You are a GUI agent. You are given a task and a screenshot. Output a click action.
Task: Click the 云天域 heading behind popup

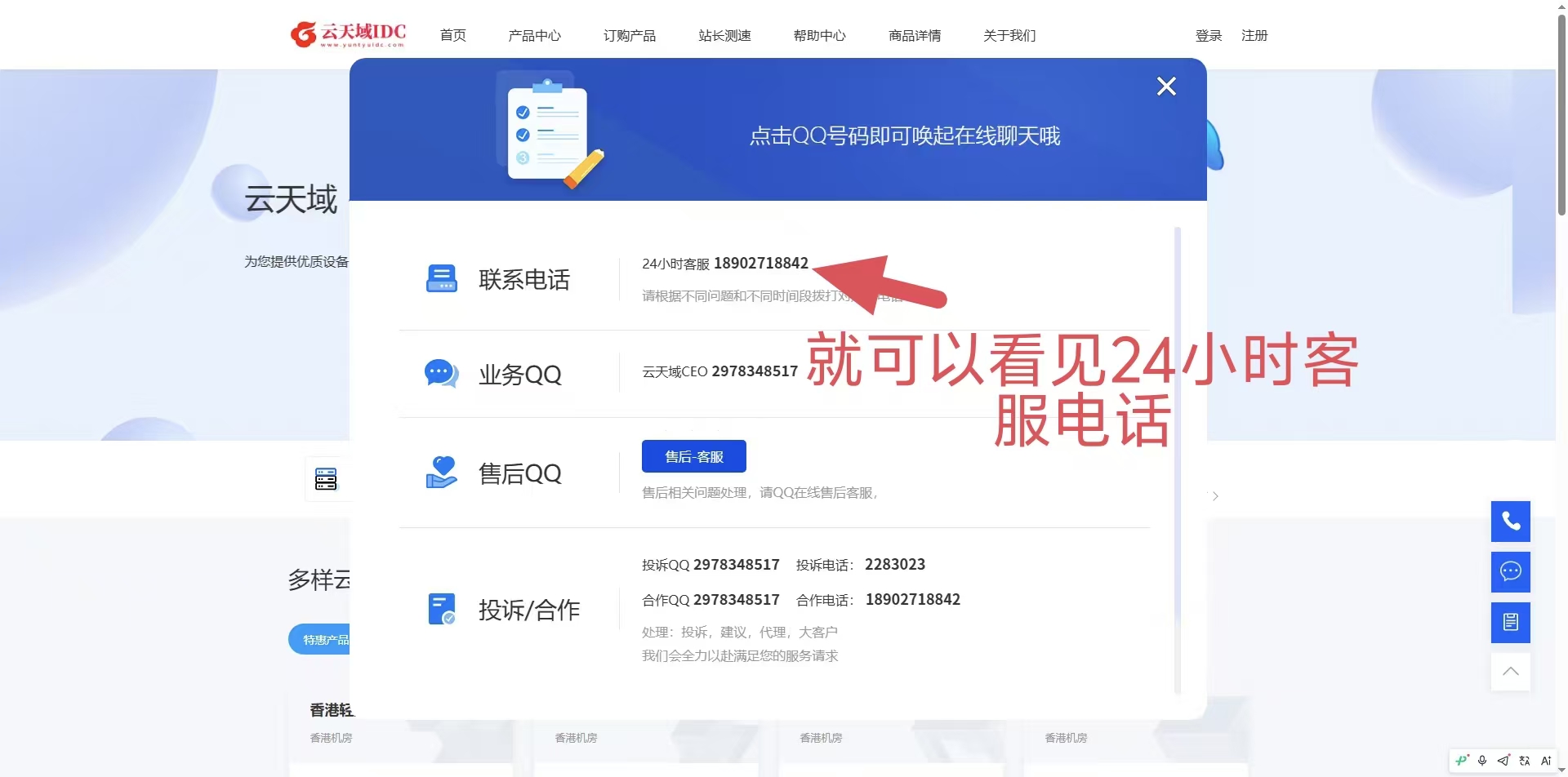pyautogui.click(x=291, y=199)
